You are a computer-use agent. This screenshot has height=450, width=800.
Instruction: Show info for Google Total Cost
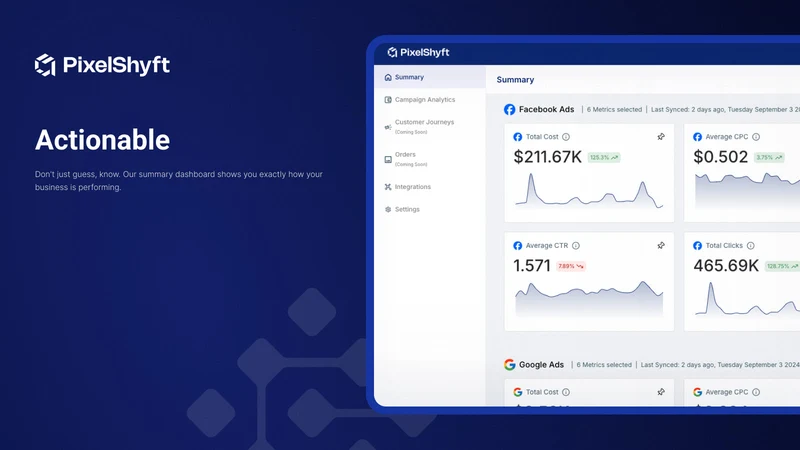[x=566, y=392]
